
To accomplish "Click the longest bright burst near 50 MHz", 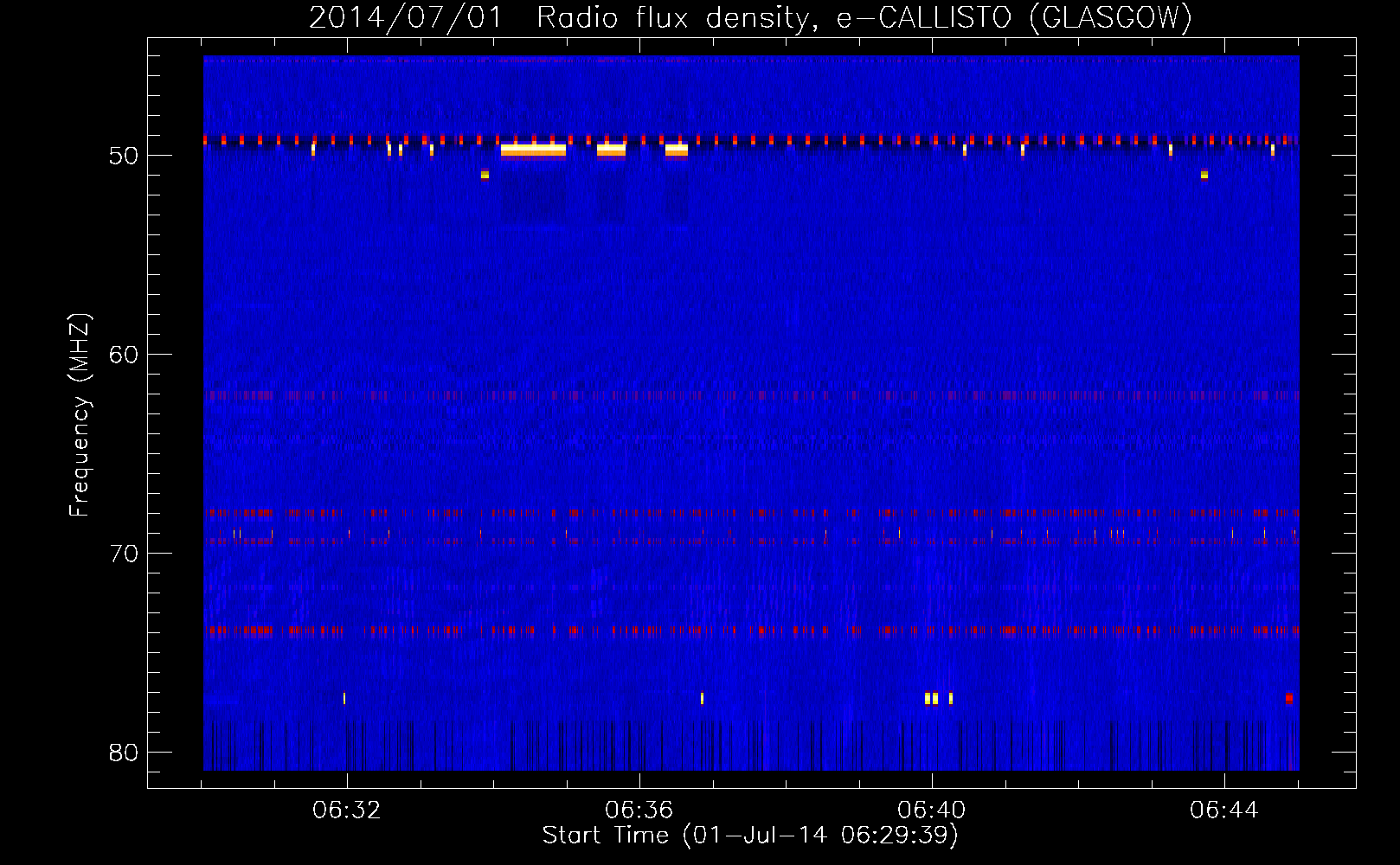I will click(533, 151).
